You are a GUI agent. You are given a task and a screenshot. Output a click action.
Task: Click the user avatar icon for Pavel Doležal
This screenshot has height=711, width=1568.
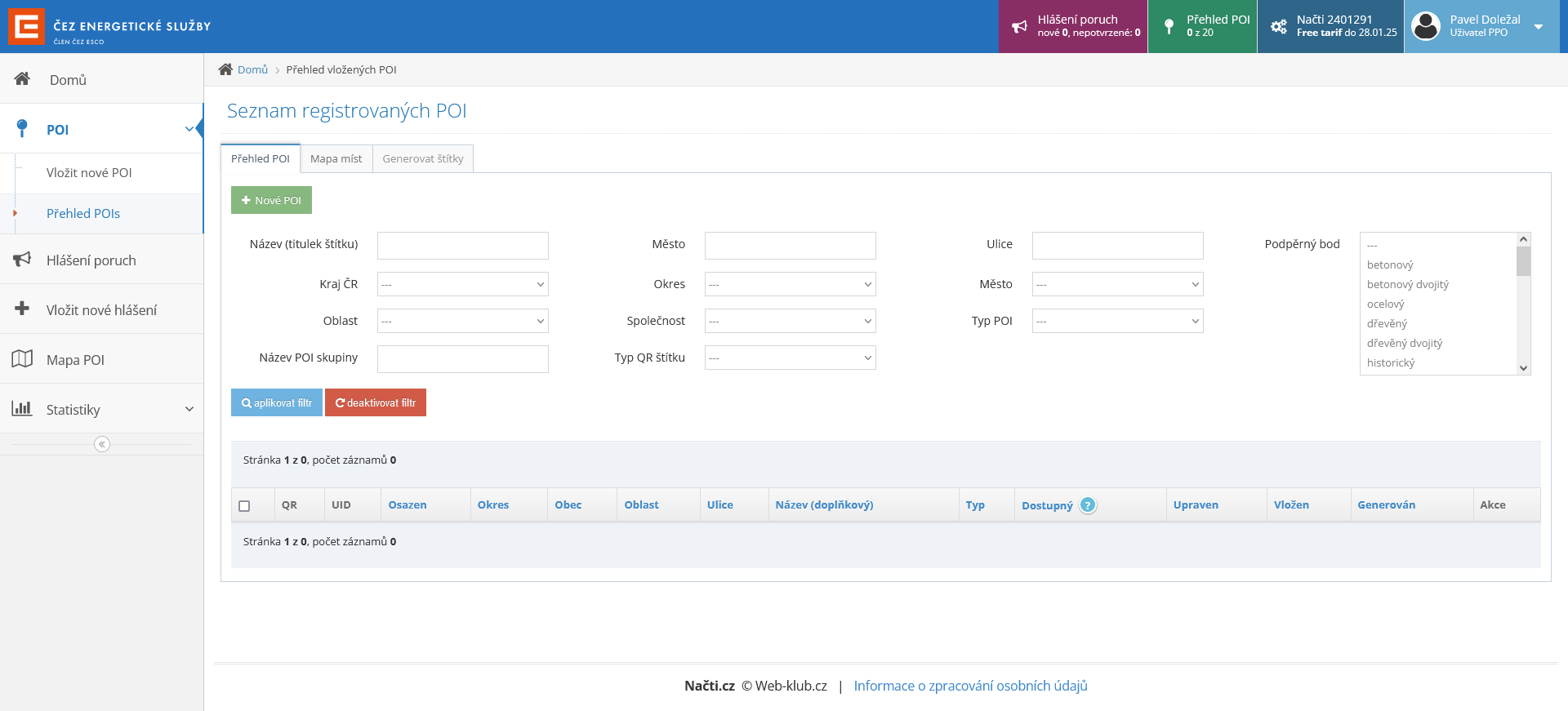[x=1426, y=26]
